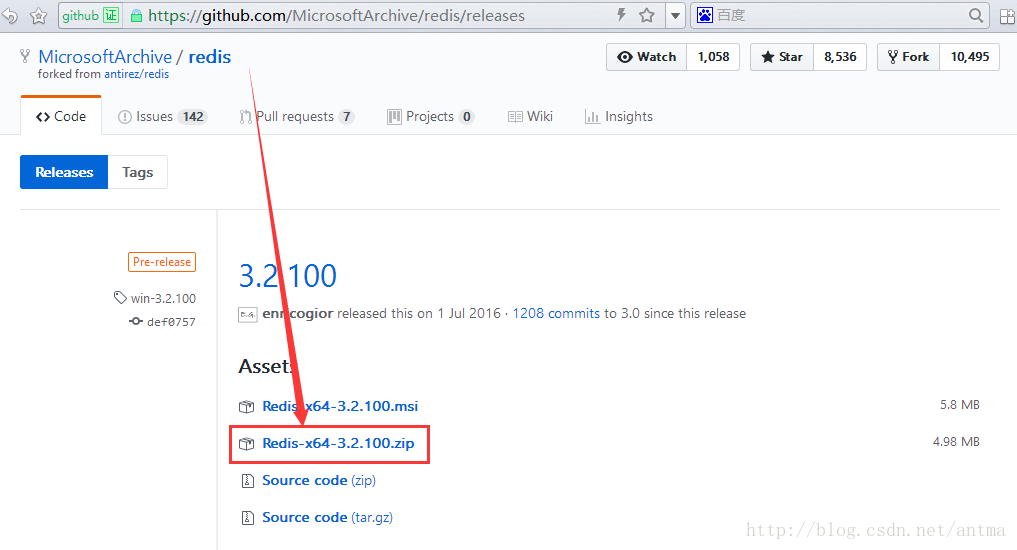Click the lightning bolt icon in the address bar
The image size is (1017, 550).
(x=621, y=15)
